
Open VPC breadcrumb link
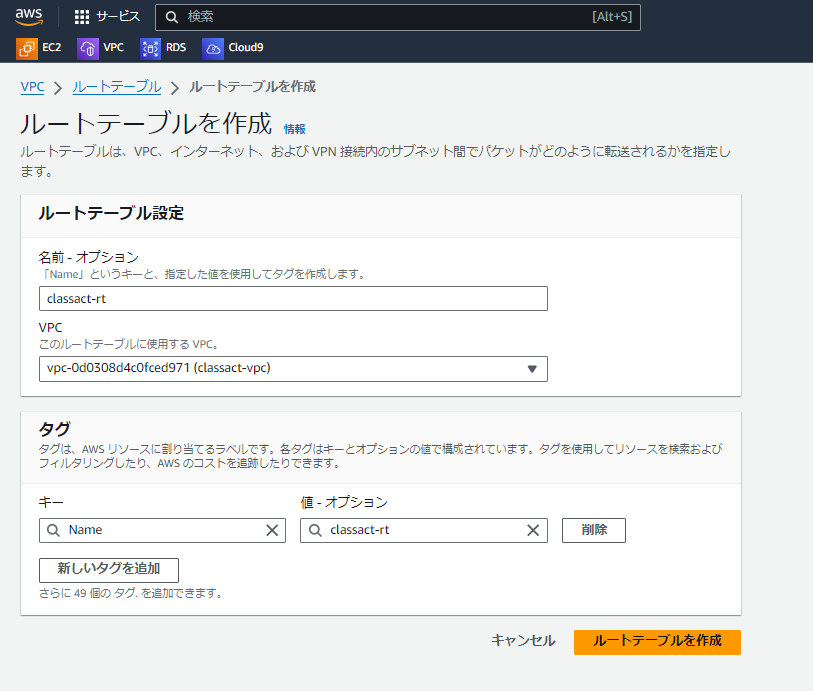(x=32, y=87)
